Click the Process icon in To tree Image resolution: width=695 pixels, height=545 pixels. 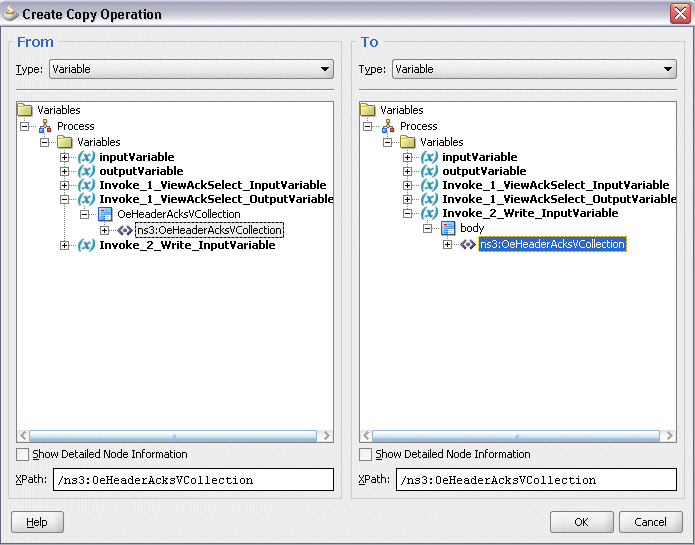388,126
